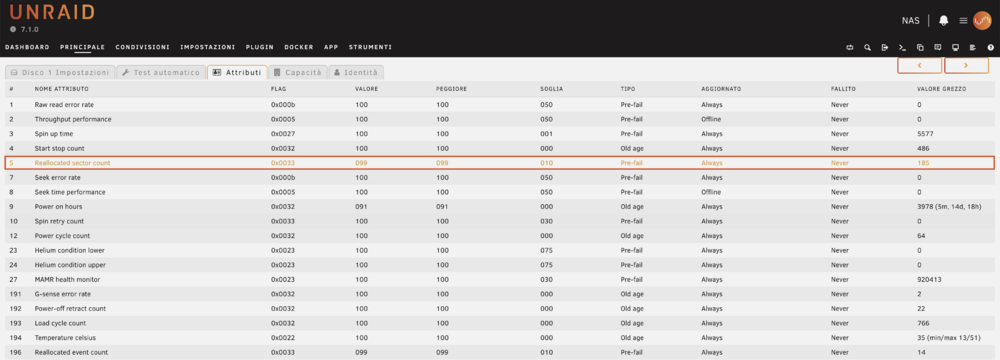Screen dimensions: 1000x360
Task: Click the Spin up time attribute
Action: (55, 134)
